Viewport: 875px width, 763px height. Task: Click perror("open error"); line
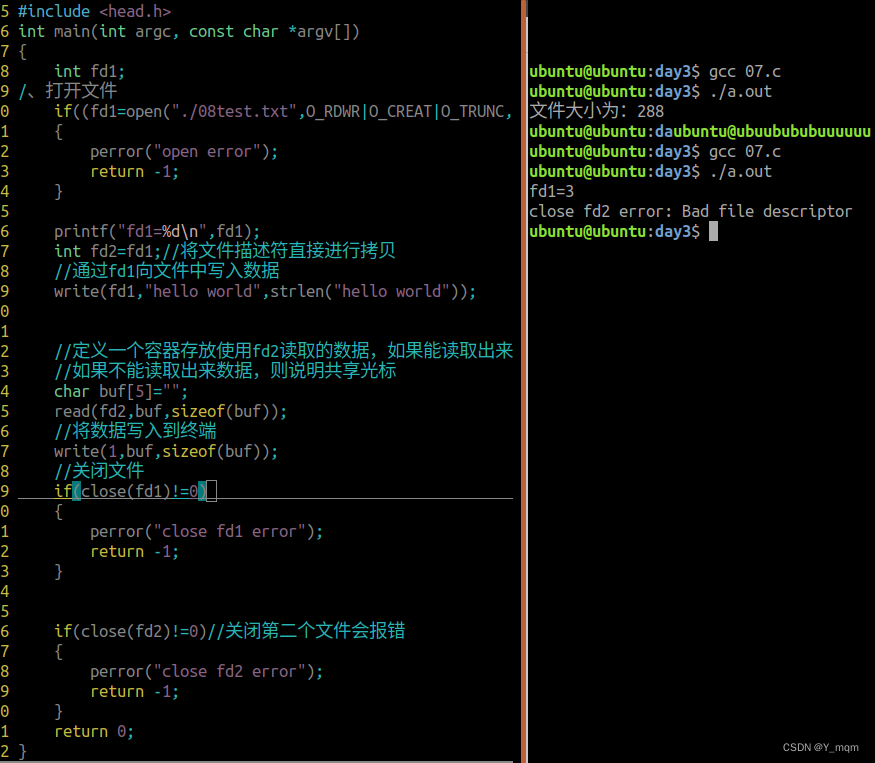point(184,152)
